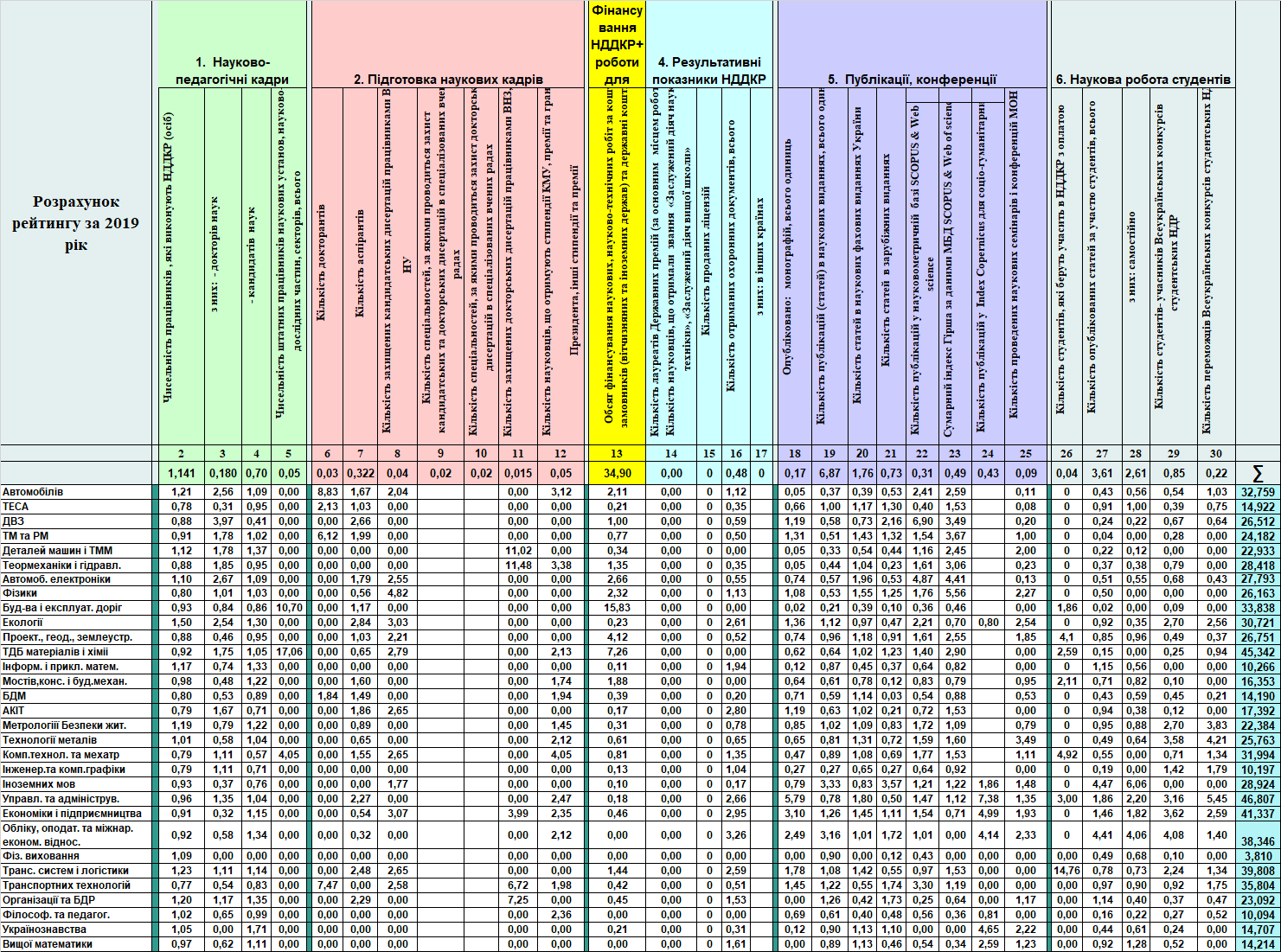Click the total '45,342' in the sum column
The height and width of the screenshot is (952, 1281).
(1258, 653)
